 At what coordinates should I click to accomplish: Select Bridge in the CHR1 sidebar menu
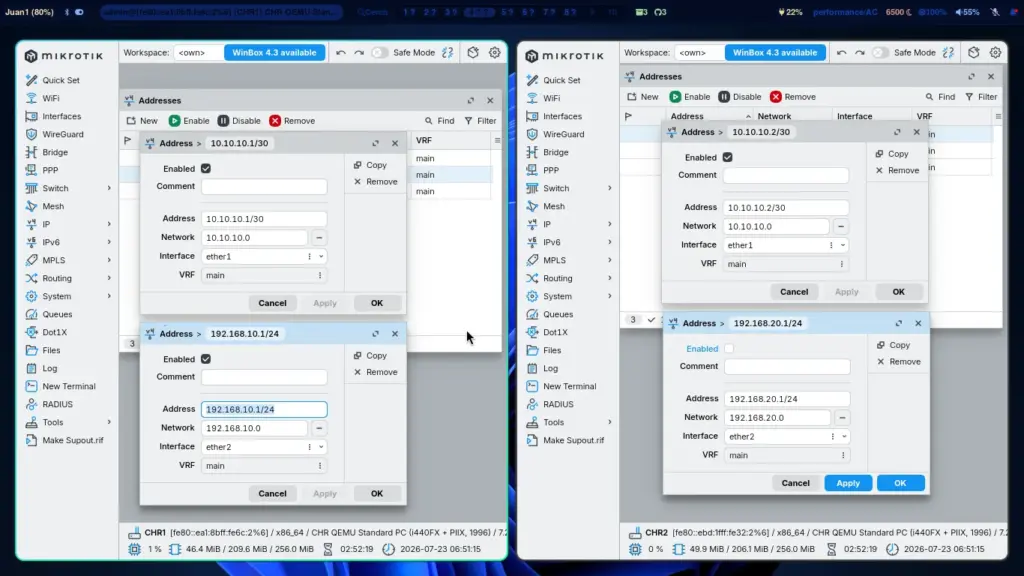(55, 152)
